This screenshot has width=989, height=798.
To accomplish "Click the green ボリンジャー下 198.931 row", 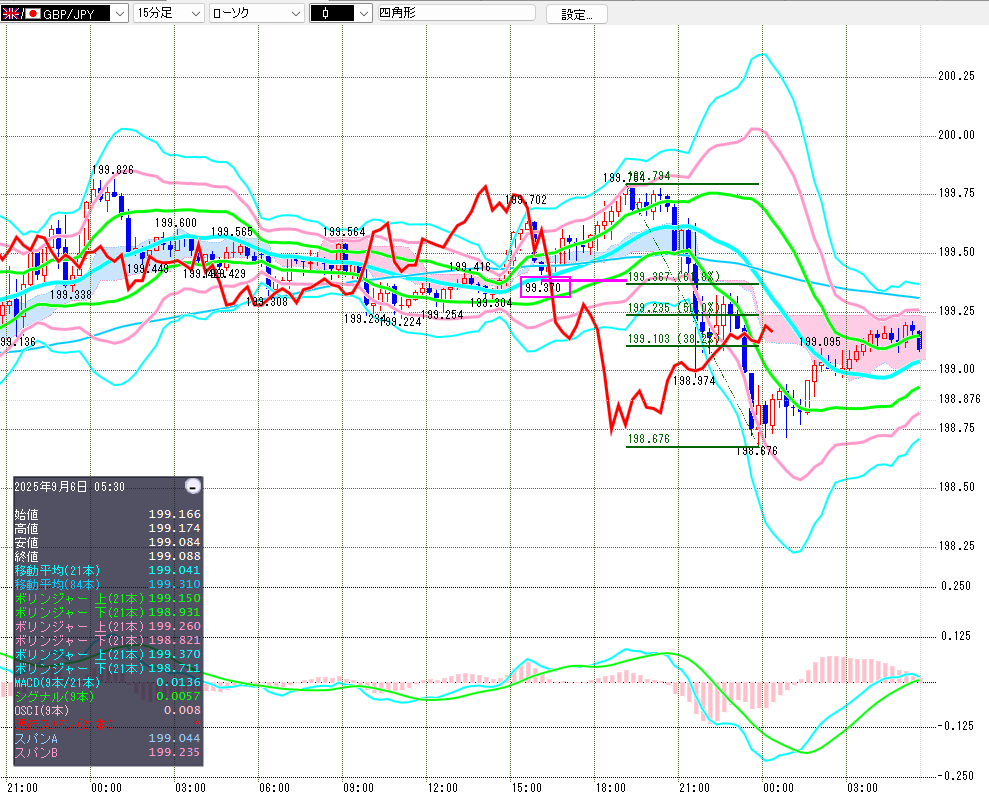I will [x=108, y=612].
